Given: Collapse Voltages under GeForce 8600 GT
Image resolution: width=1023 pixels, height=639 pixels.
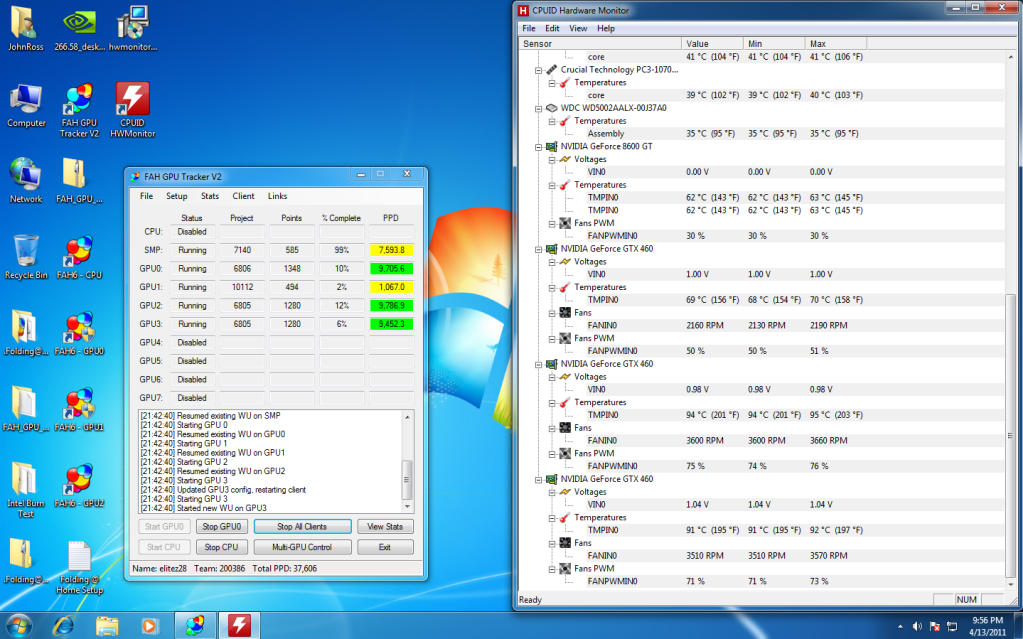Looking at the screenshot, I should pyautogui.click(x=551, y=160).
